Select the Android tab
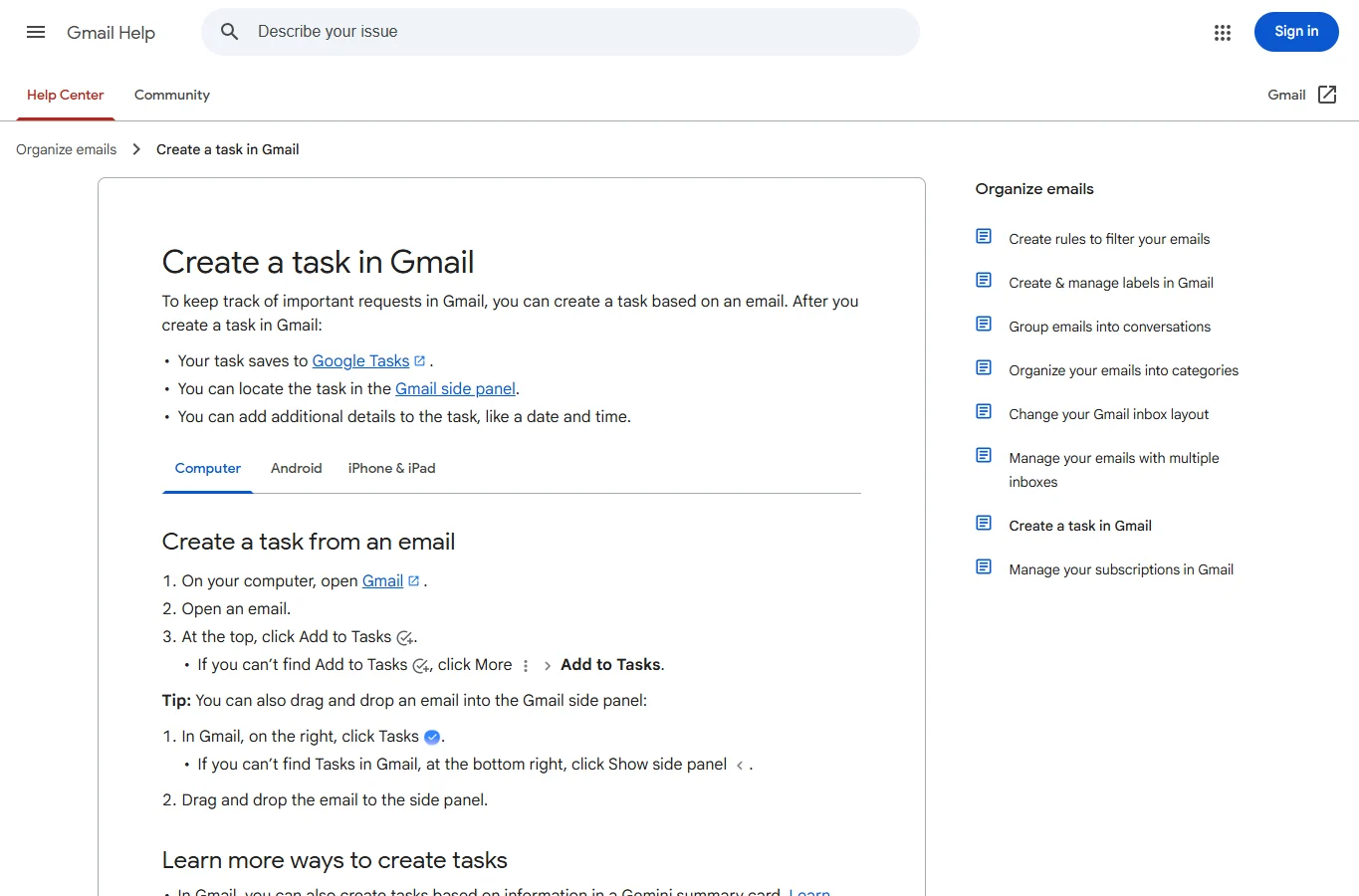Image resolution: width=1359 pixels, height=896 pixels. point(297,468)
